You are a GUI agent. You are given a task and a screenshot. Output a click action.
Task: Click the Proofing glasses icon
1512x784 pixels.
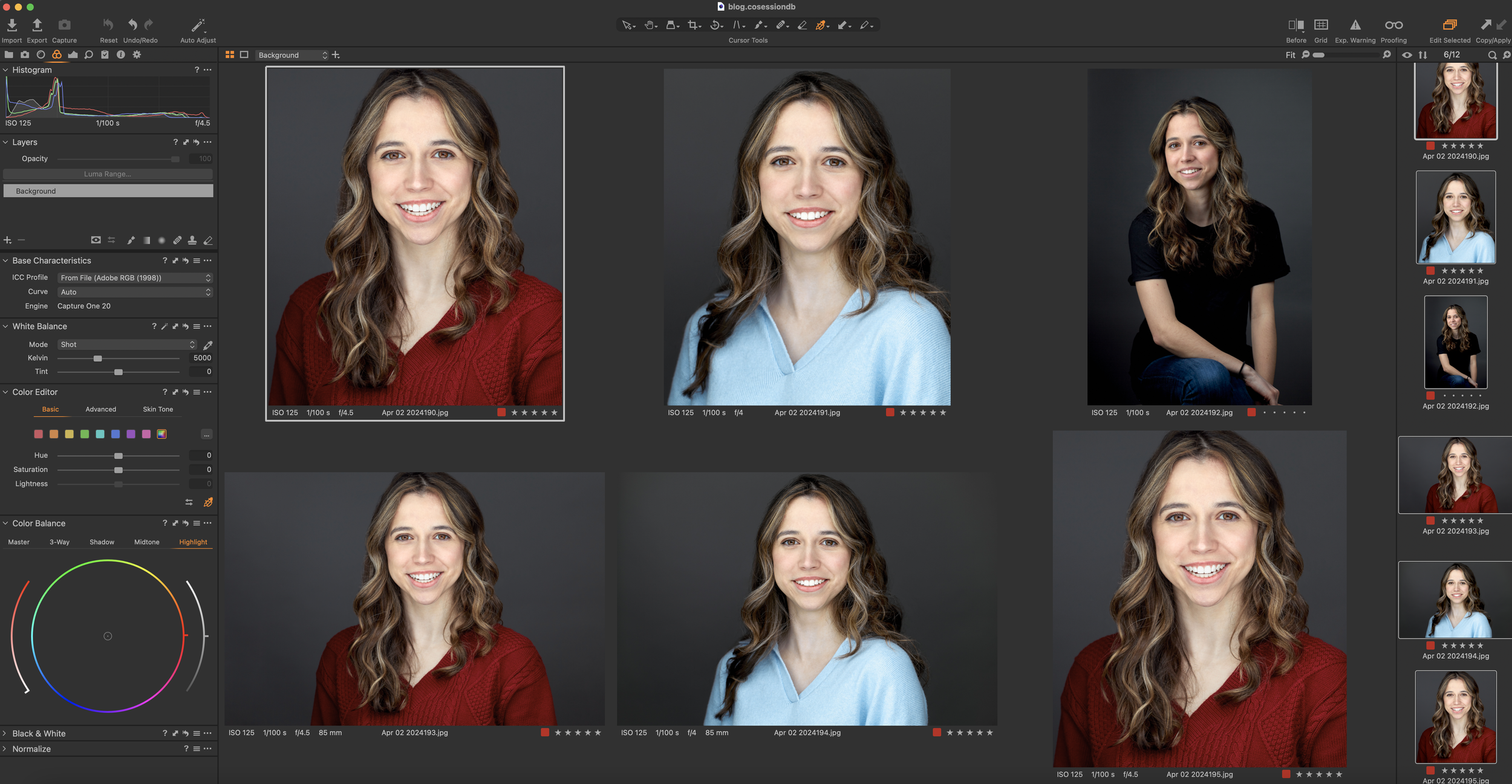click(x=1393, y=25)
